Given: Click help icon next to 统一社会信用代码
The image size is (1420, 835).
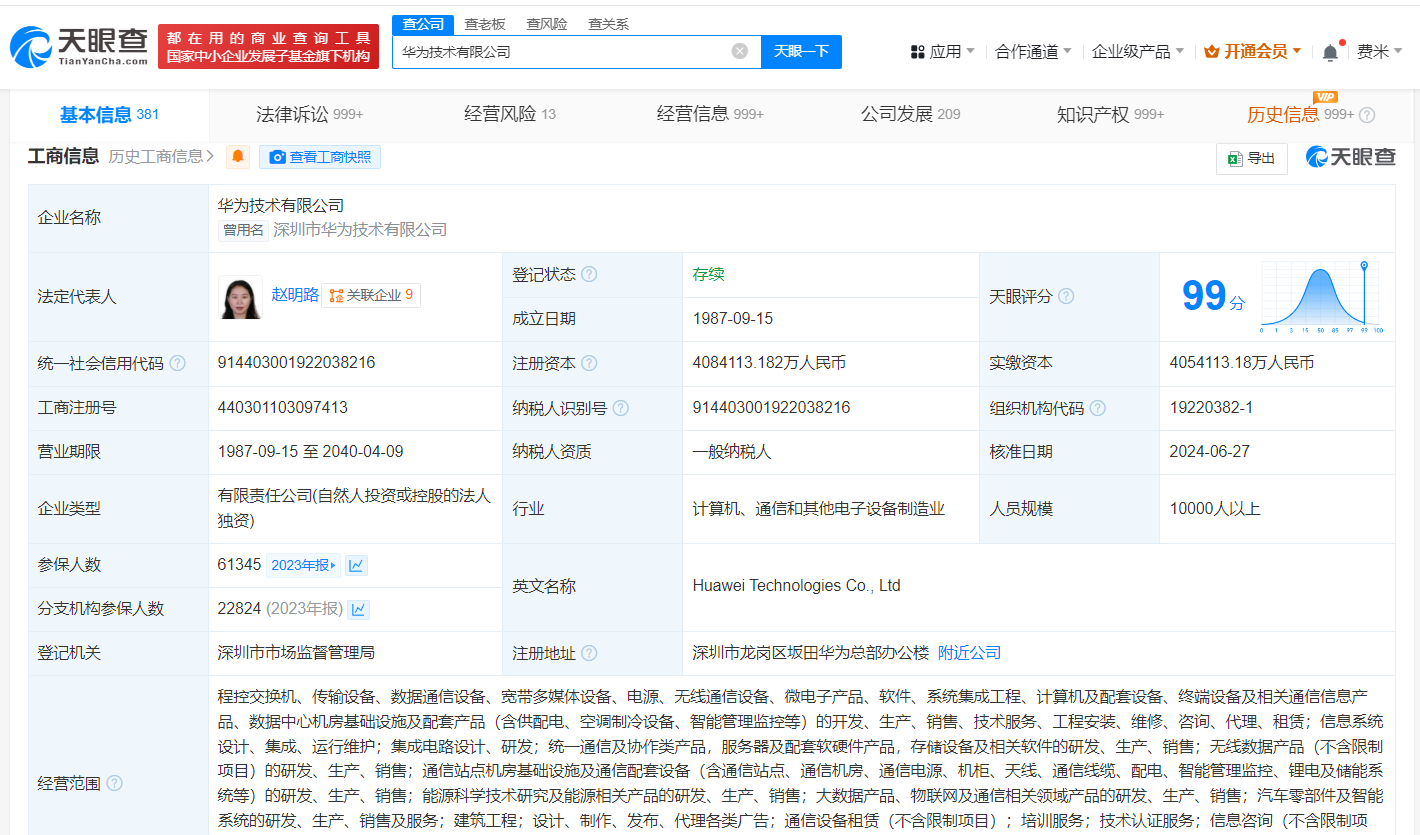Looking at the screenshot, I should point(178,363).
